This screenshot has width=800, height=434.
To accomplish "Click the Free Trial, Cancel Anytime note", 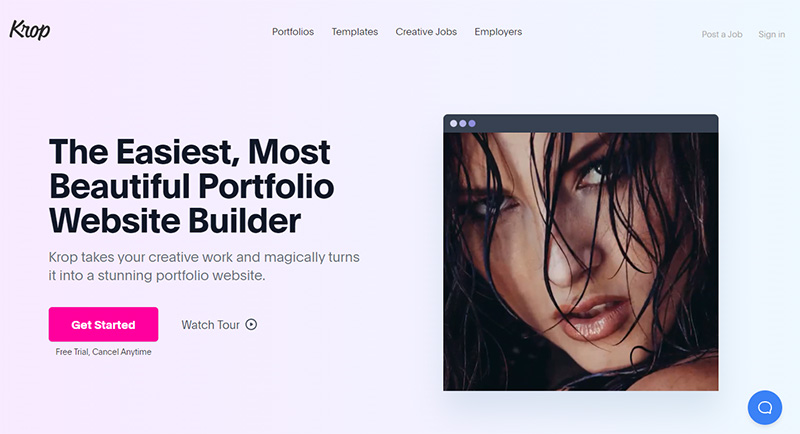I will click(103, 352).
